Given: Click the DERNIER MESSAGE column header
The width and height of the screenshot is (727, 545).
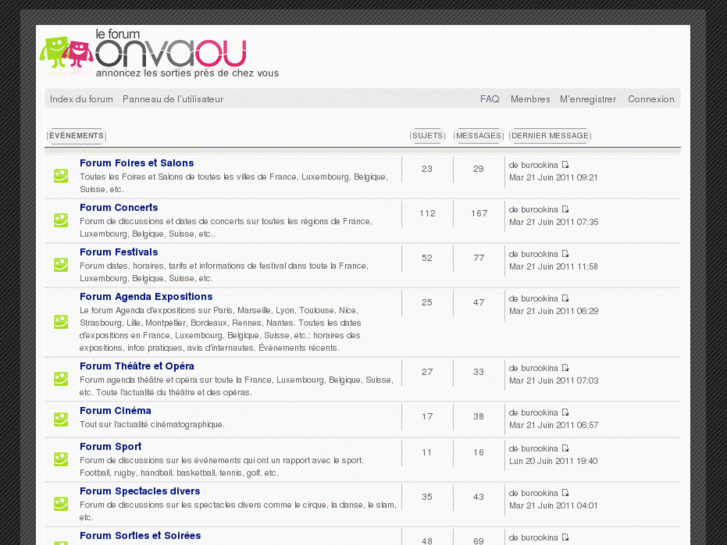Looking at the screenshot, I should (550, 136).
